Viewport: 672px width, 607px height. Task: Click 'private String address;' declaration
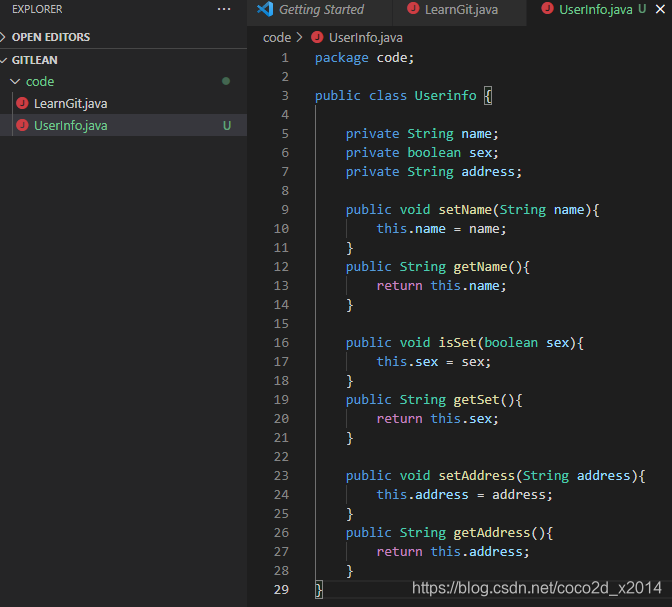(434, 172)
